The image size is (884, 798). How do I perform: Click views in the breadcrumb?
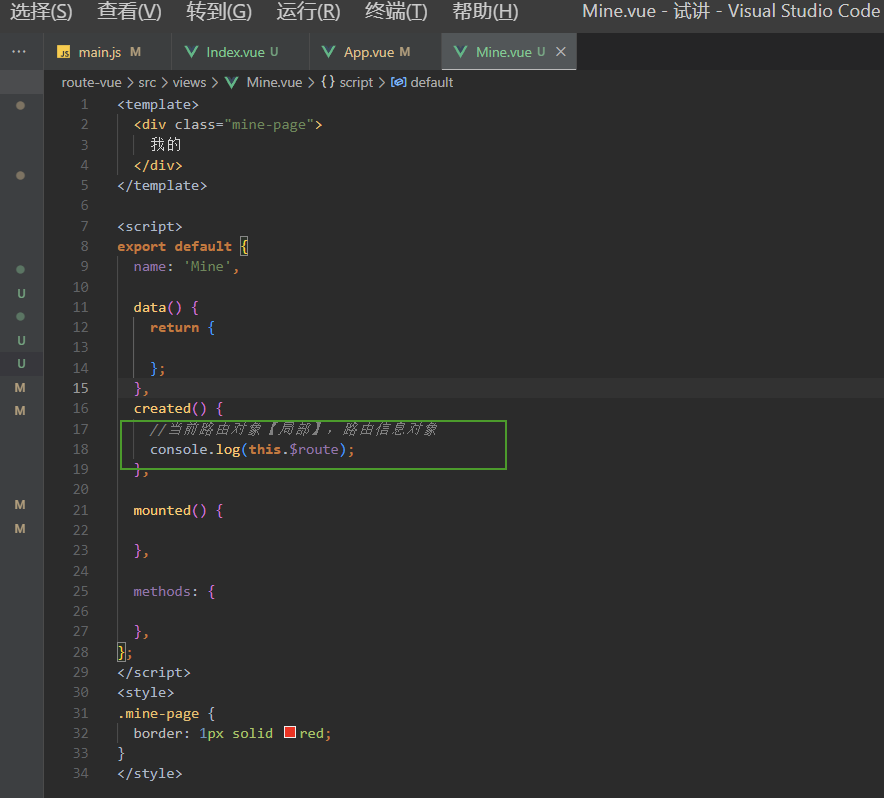[189, 82]
